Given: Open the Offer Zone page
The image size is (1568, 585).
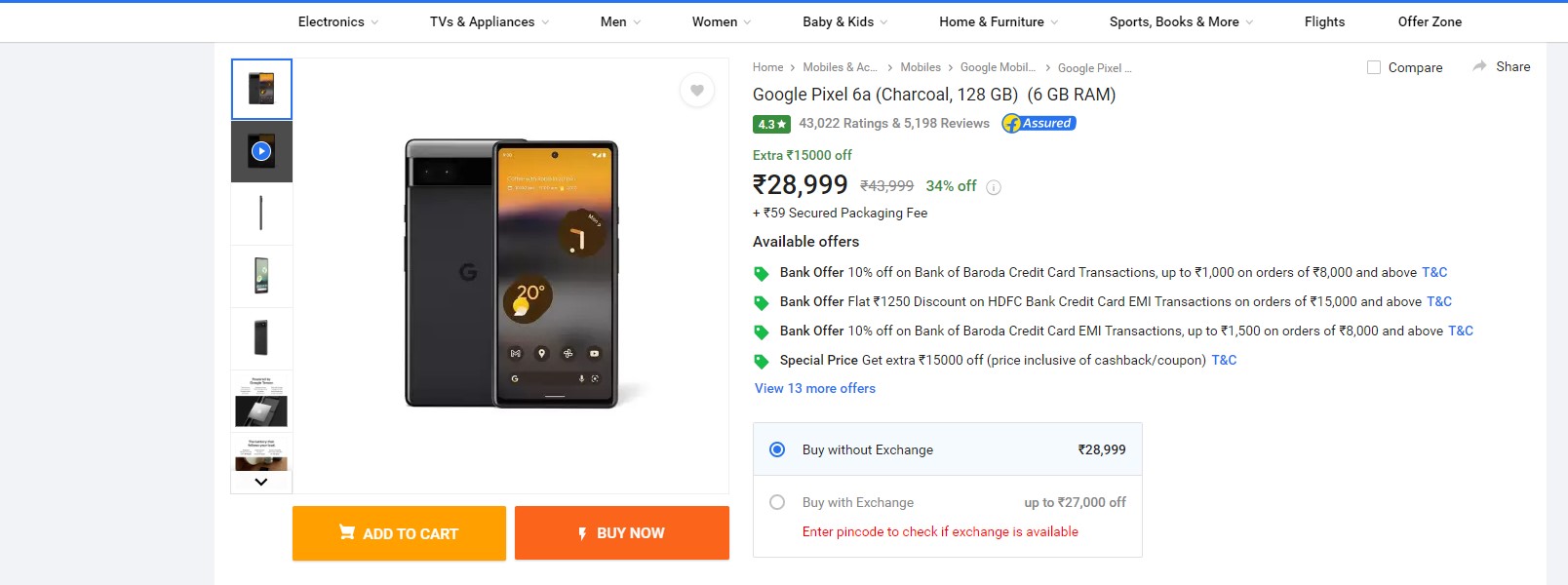Looking at the screenshot, I should click(x=1430, y=21).
